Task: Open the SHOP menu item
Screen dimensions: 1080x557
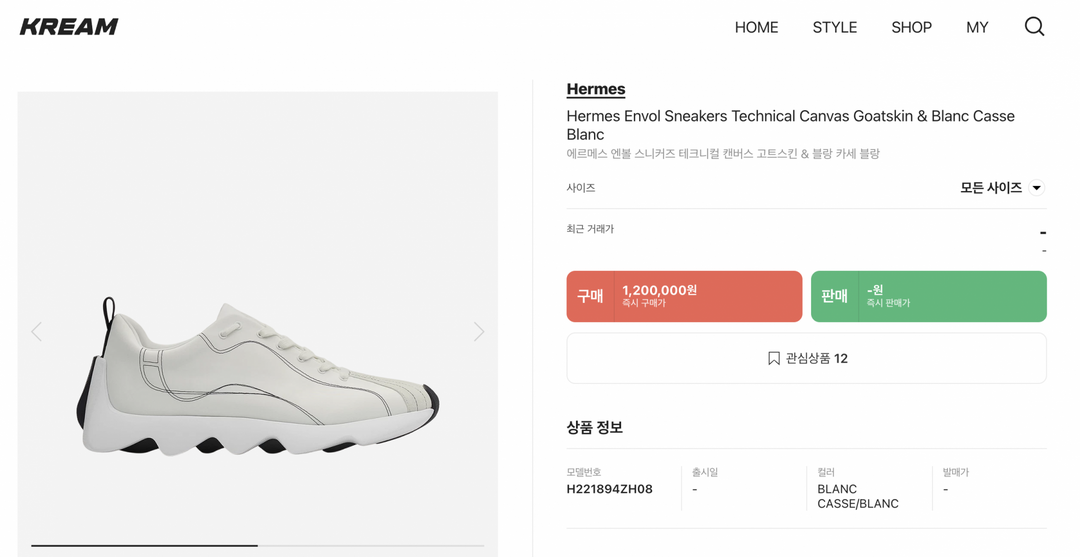Action: pos(911,27)
